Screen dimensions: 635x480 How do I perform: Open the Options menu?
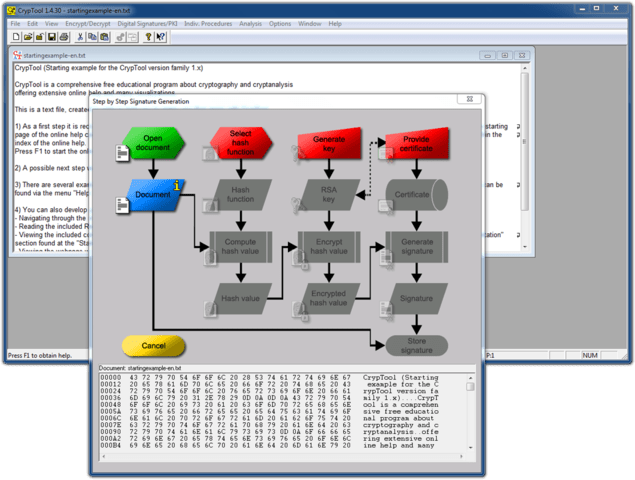coord(280,24)
